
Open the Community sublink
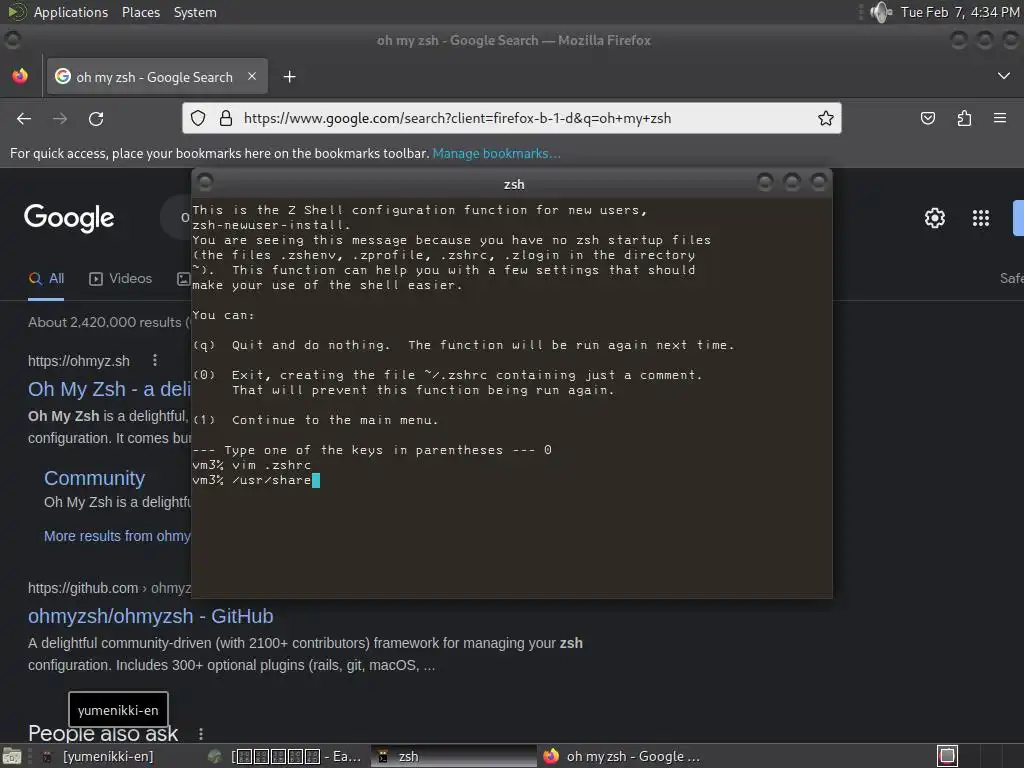[x=95, y=478]
